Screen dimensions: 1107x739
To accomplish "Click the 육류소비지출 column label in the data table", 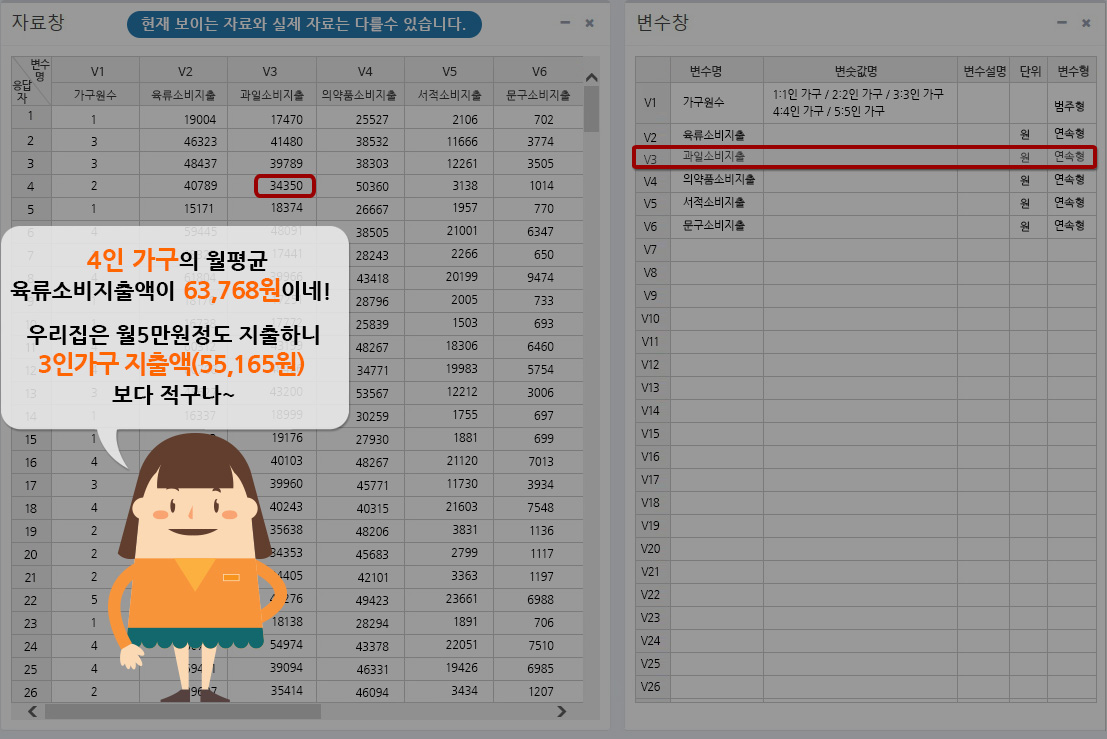I will (x=184, y=95).
